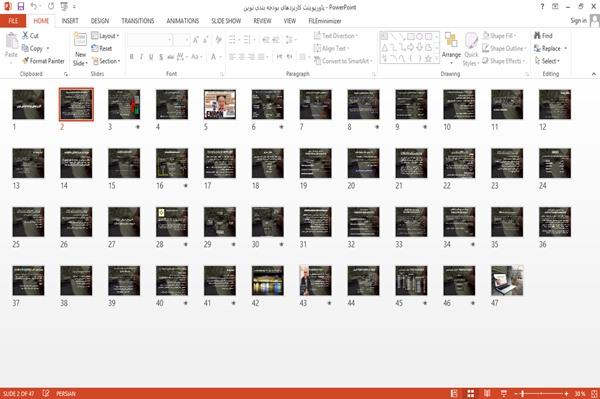Open the Font size combo box
The height and width of the screenshot is (399, 600).
[181, 40]
